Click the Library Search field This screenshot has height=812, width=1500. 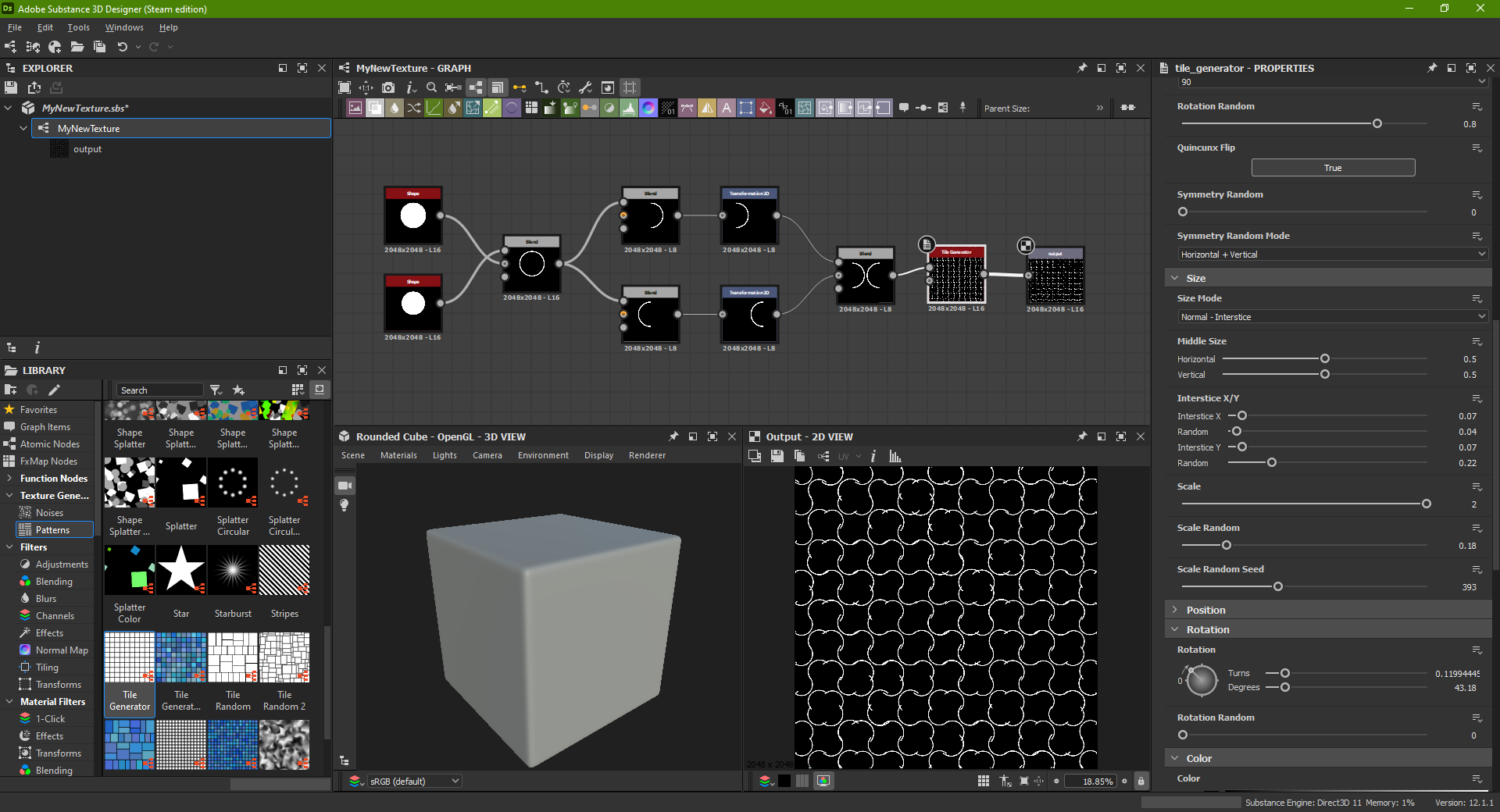tap(160, 390)
